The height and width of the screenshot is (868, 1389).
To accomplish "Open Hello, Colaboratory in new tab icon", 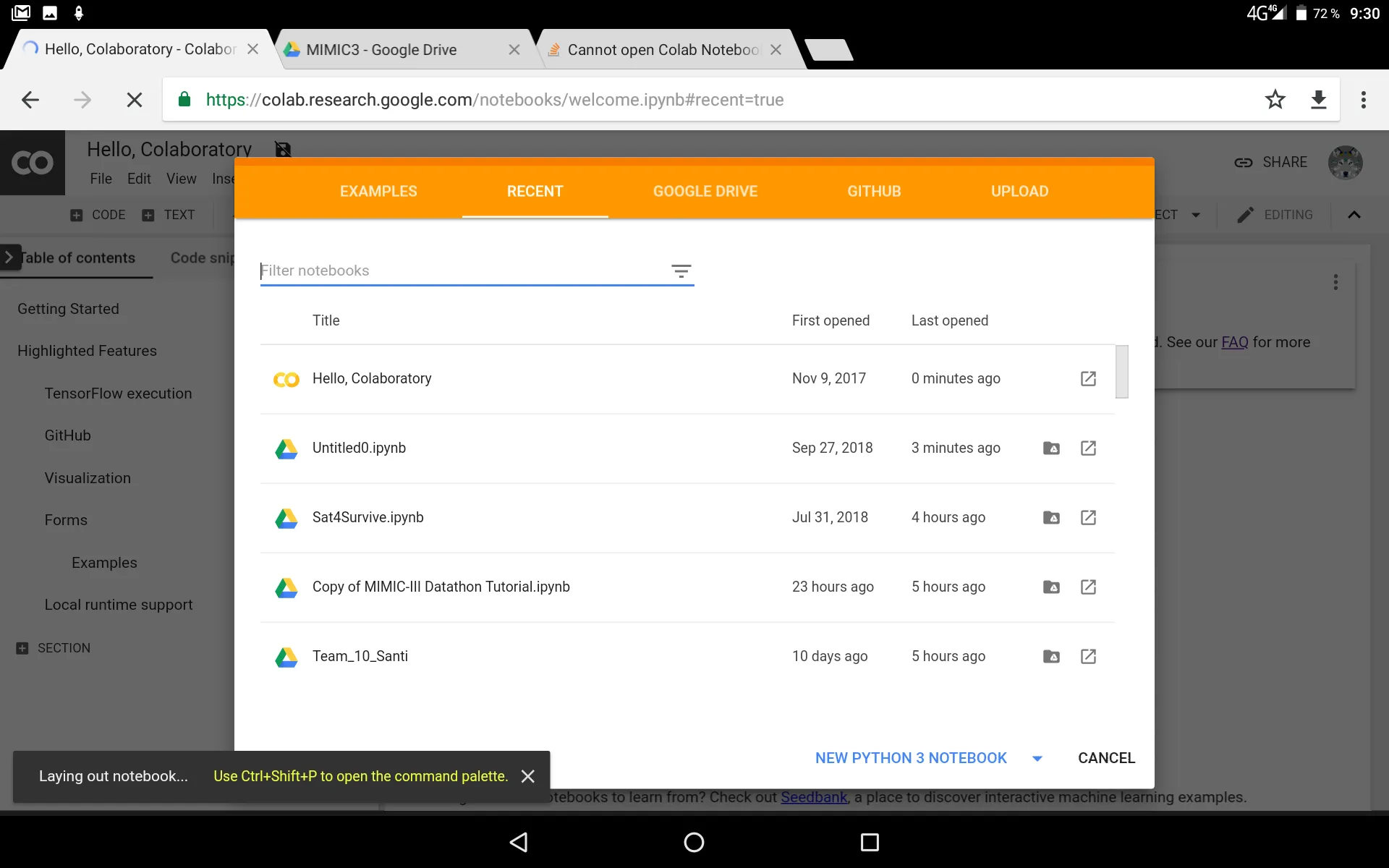I will 1088,378.
